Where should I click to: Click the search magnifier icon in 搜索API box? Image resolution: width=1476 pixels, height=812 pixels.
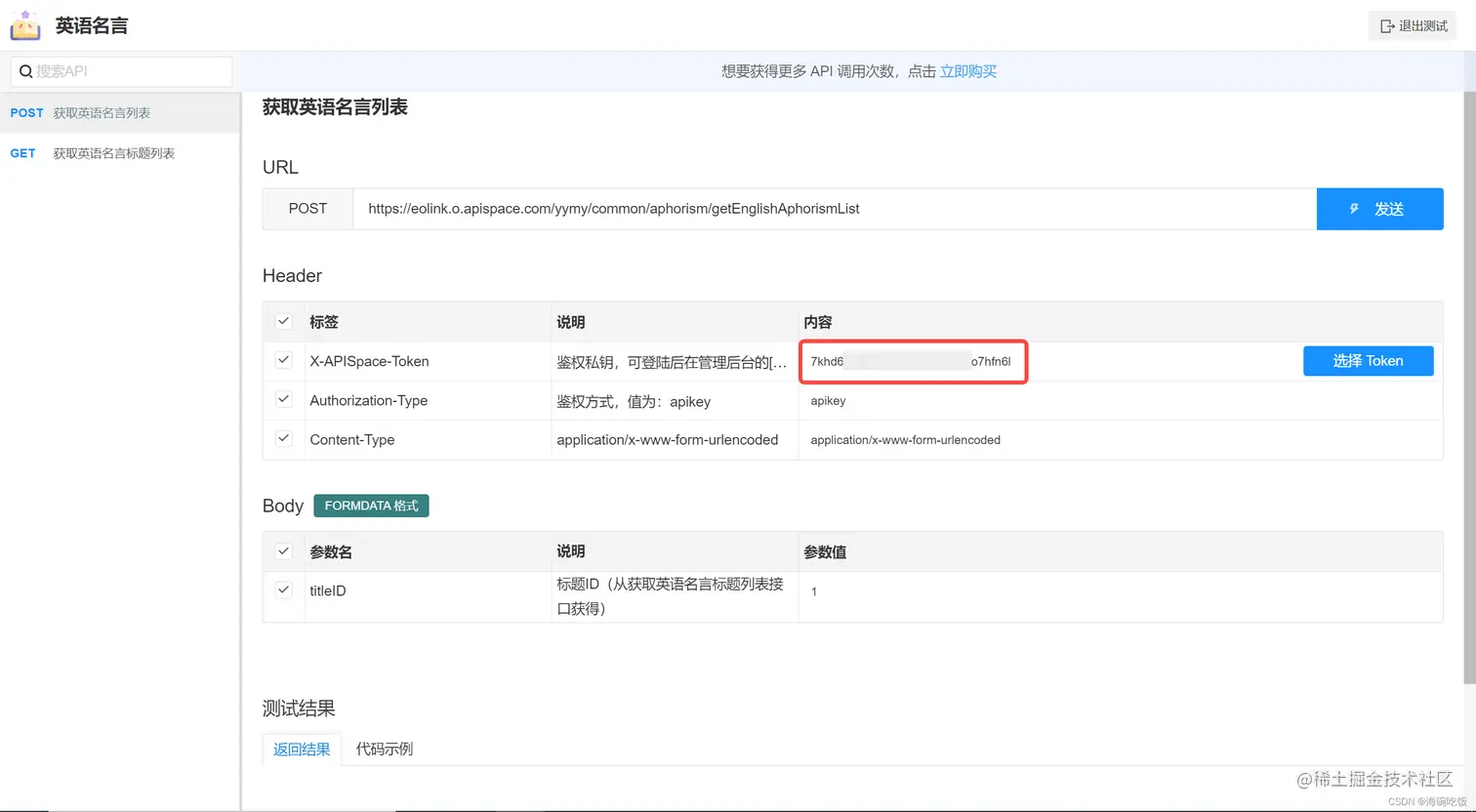[x=26, y=71]
